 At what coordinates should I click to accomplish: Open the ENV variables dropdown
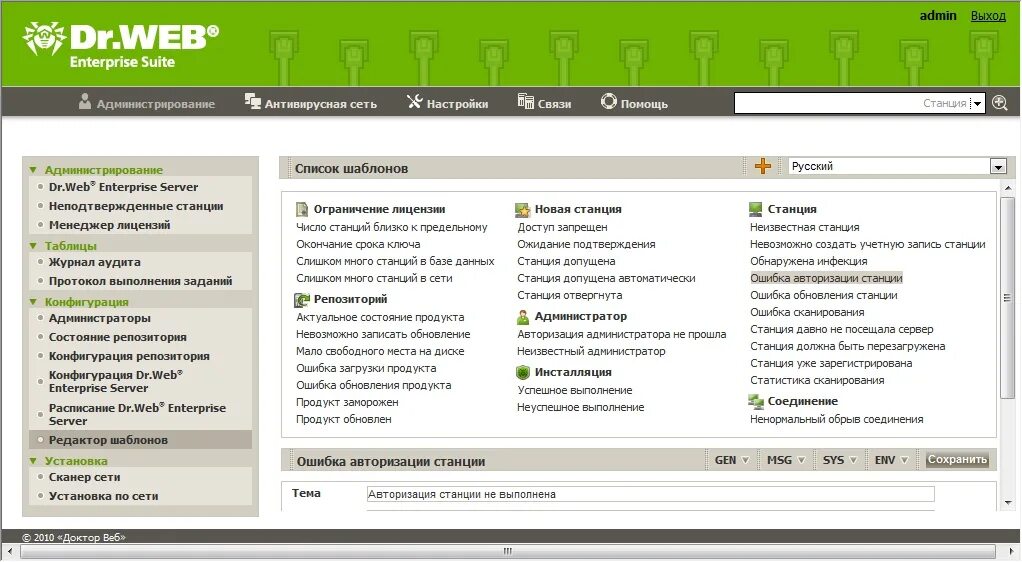(891, 460)
